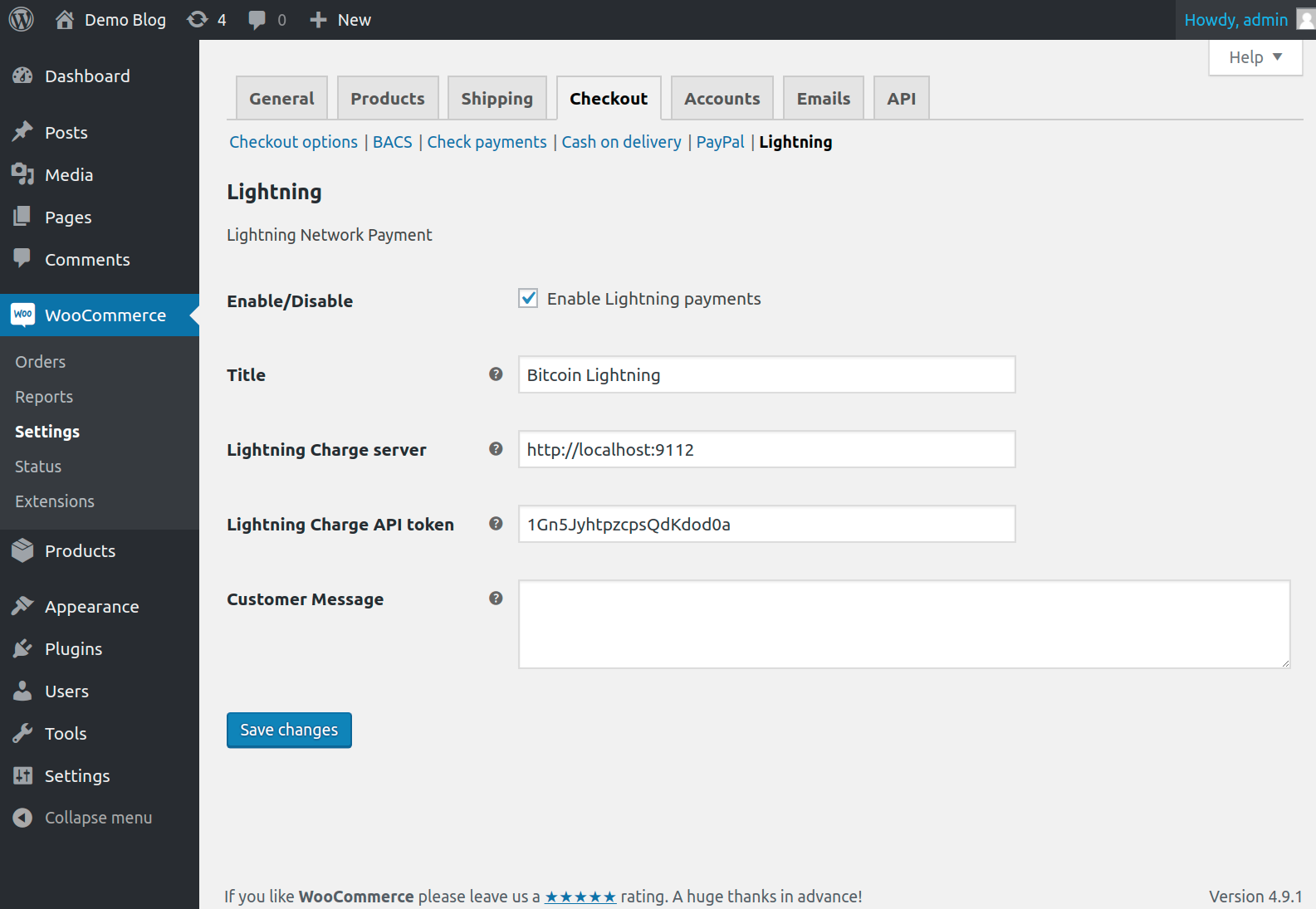This screenshot has width=1316, height=909.
Task: Click the Save changes button
Action: 289,730
